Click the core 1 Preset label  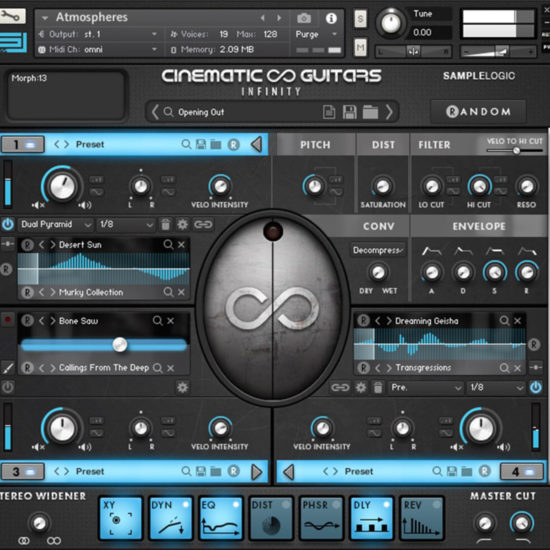(x=90, y=144)
